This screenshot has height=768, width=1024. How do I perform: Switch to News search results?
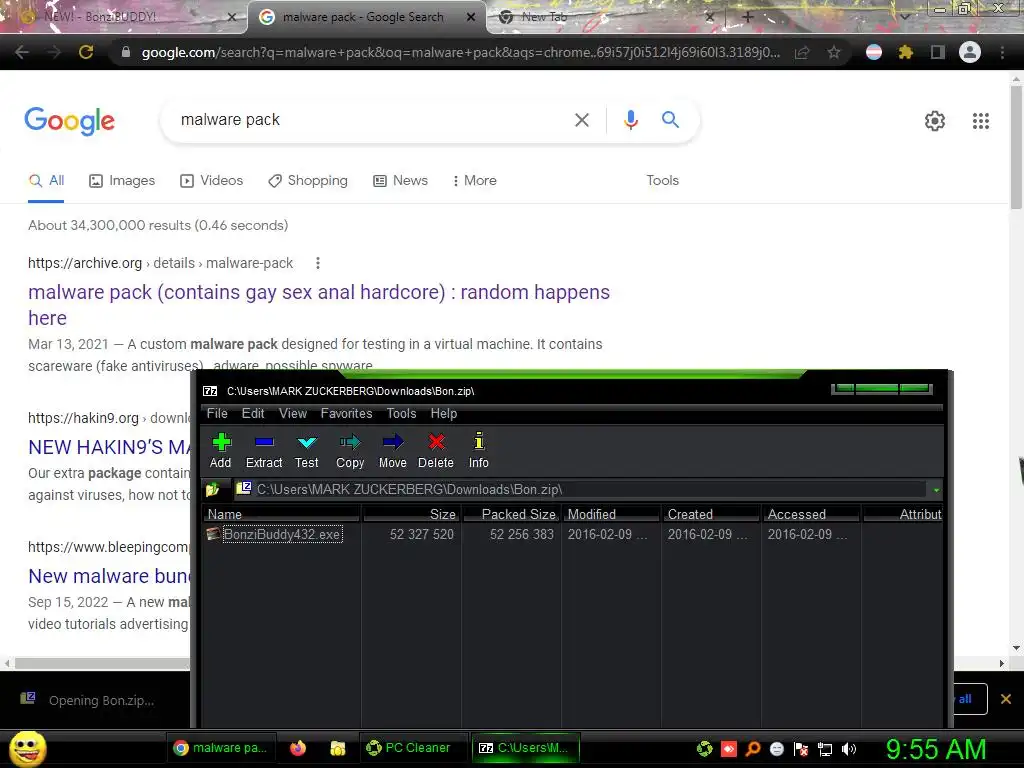pos(400,180)
